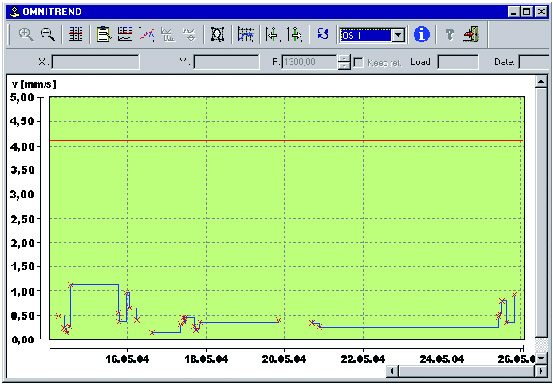The image size is (553, 384).
Task: Click the wrench settings icon
Action: click(449, 35)
